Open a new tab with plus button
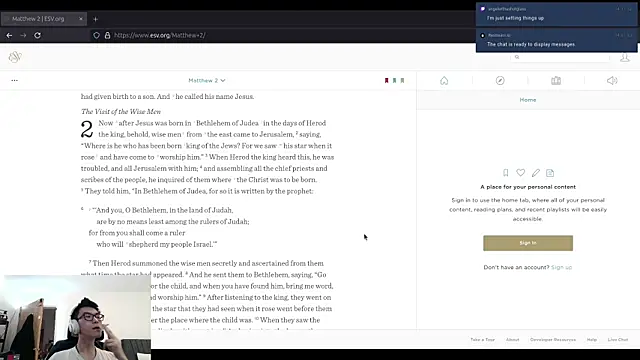640x360 pixels. [96, 19]
